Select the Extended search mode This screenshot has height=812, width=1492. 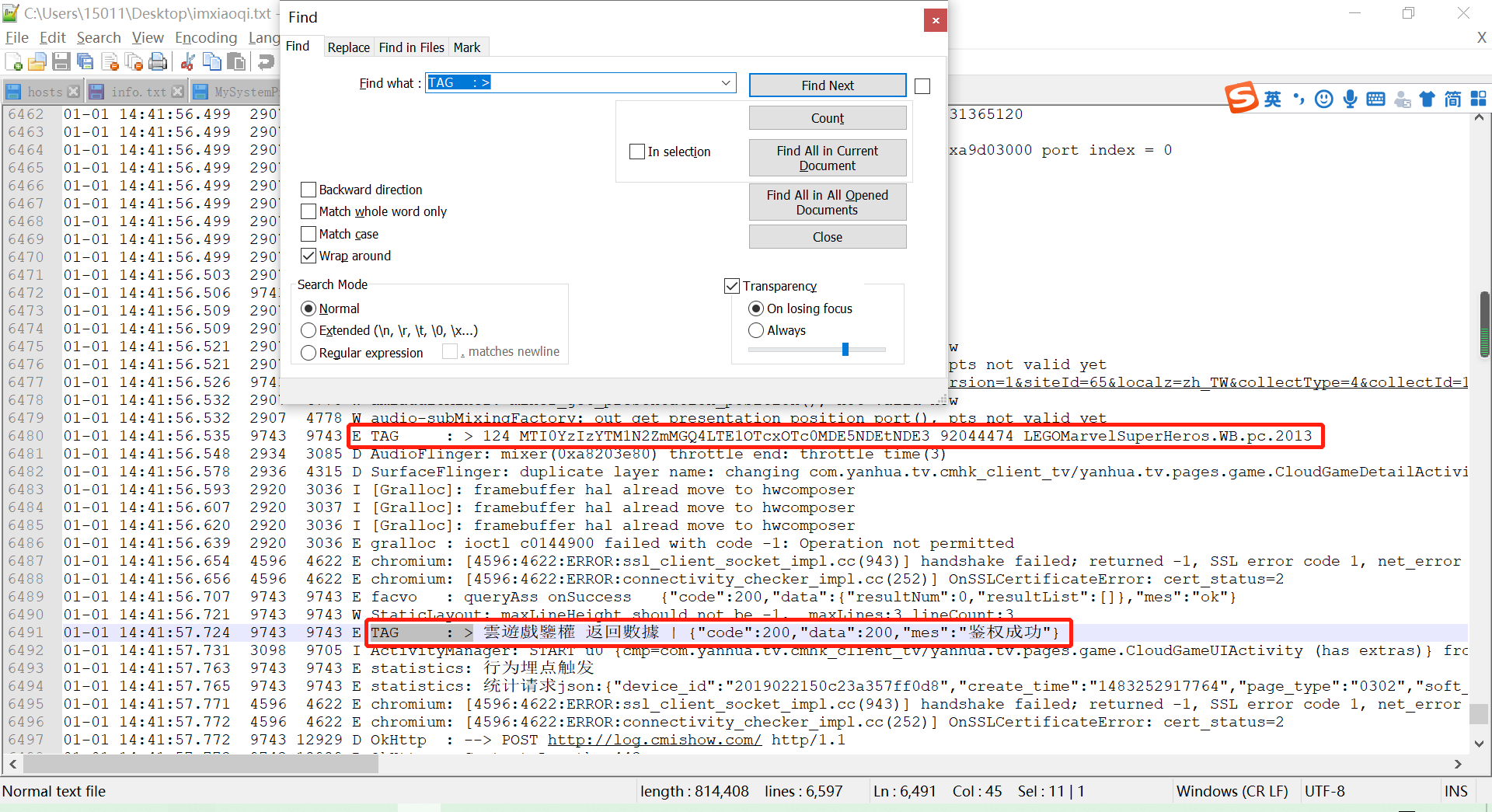pos(309,330)
